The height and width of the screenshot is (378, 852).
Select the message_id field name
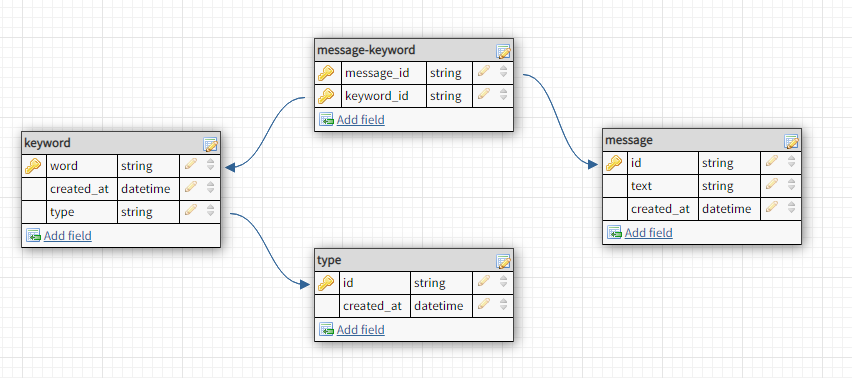coord(377,73)
